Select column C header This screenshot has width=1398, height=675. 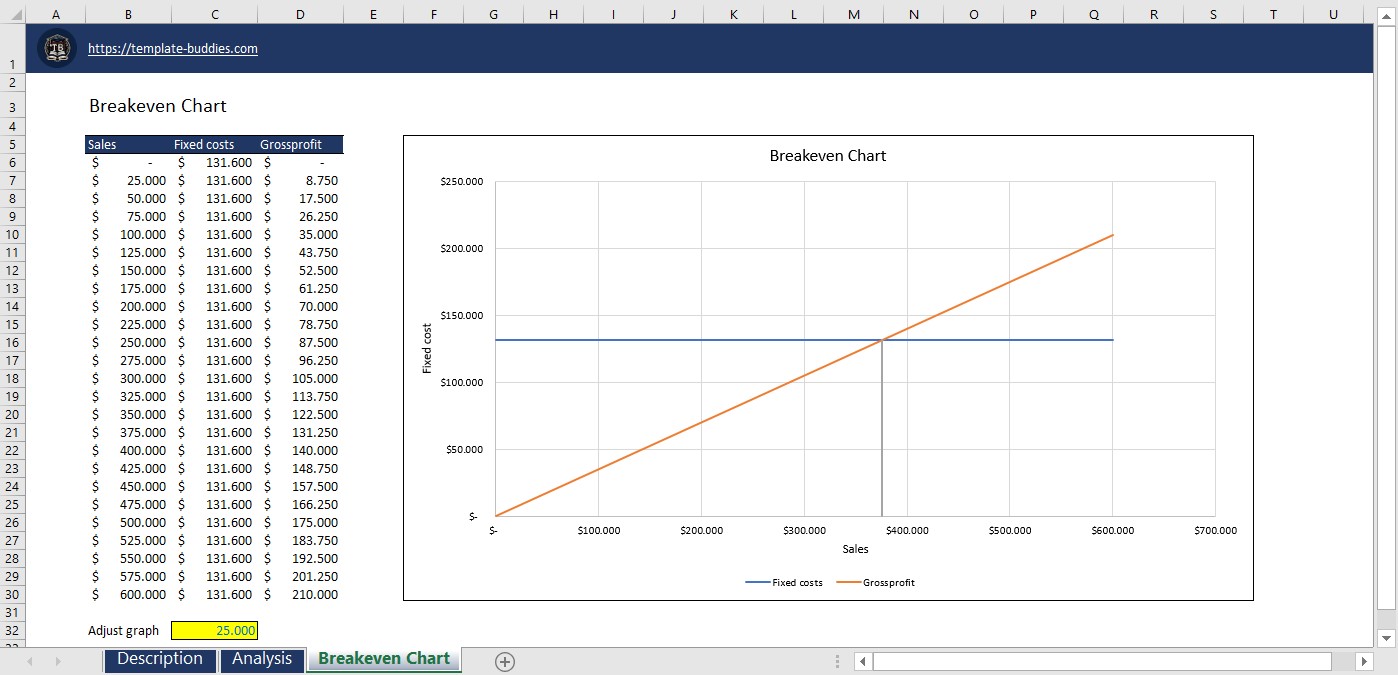coord(214,14)
